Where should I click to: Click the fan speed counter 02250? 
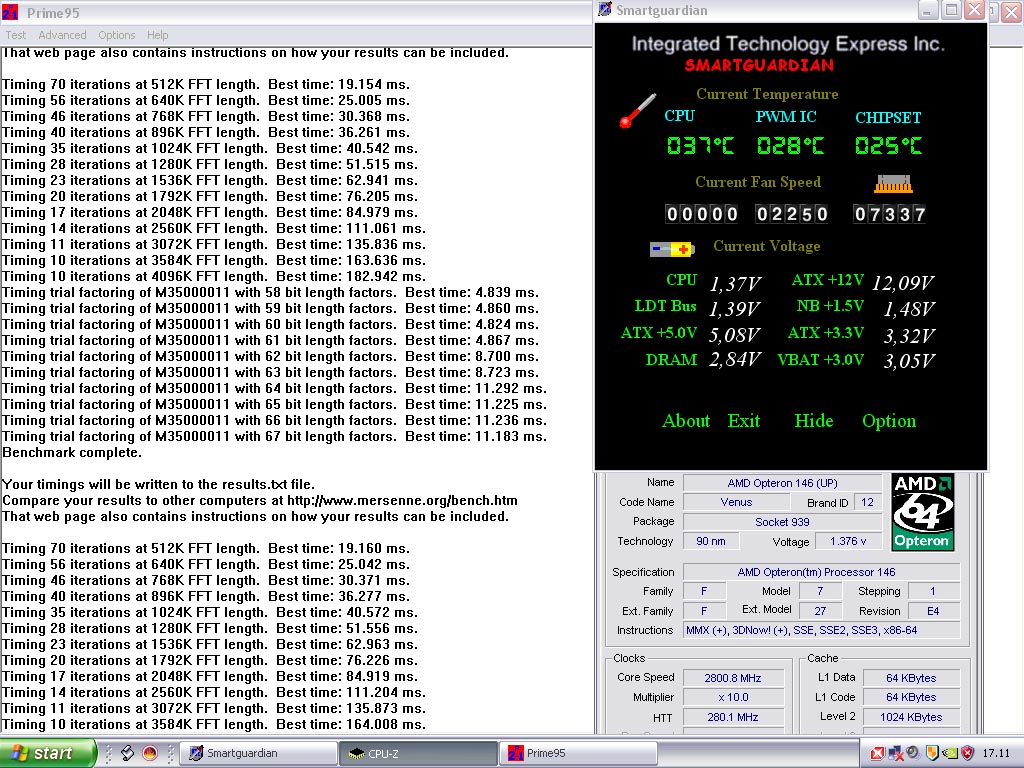point(792,214)
